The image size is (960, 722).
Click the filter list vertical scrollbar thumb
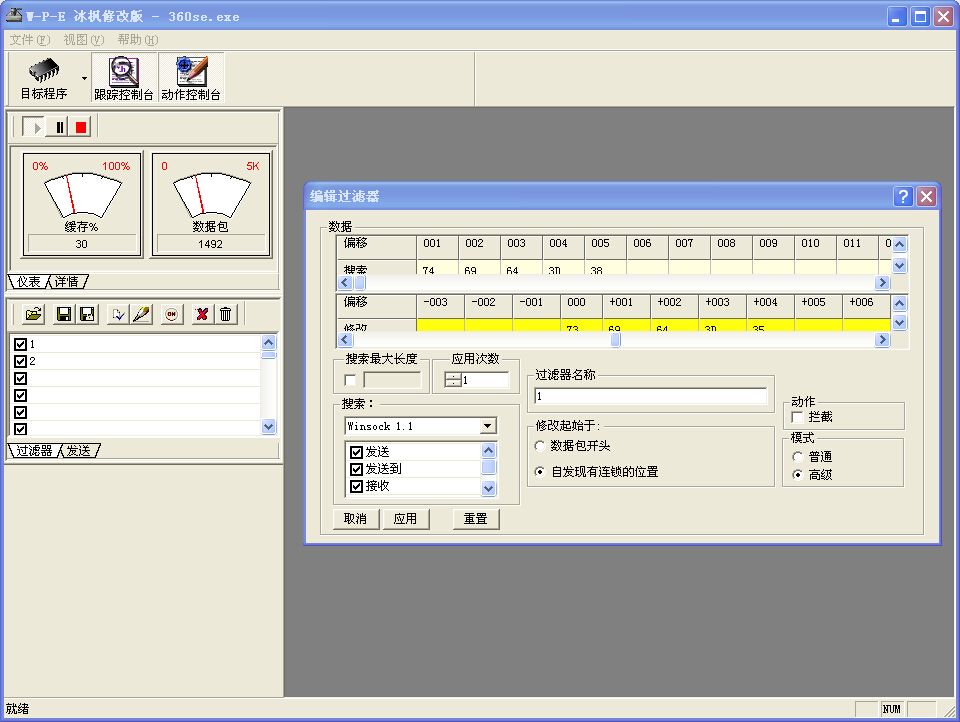[269, 355]
